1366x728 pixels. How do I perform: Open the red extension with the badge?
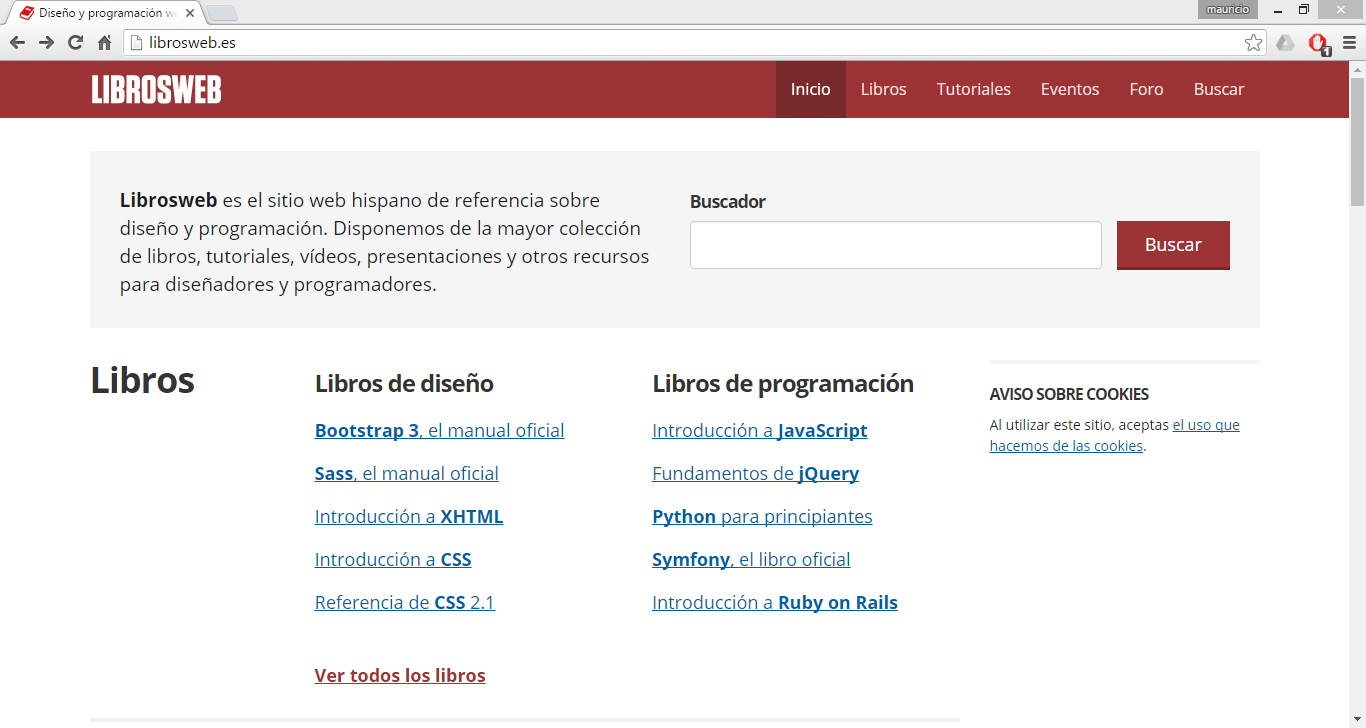point(1316,44)
